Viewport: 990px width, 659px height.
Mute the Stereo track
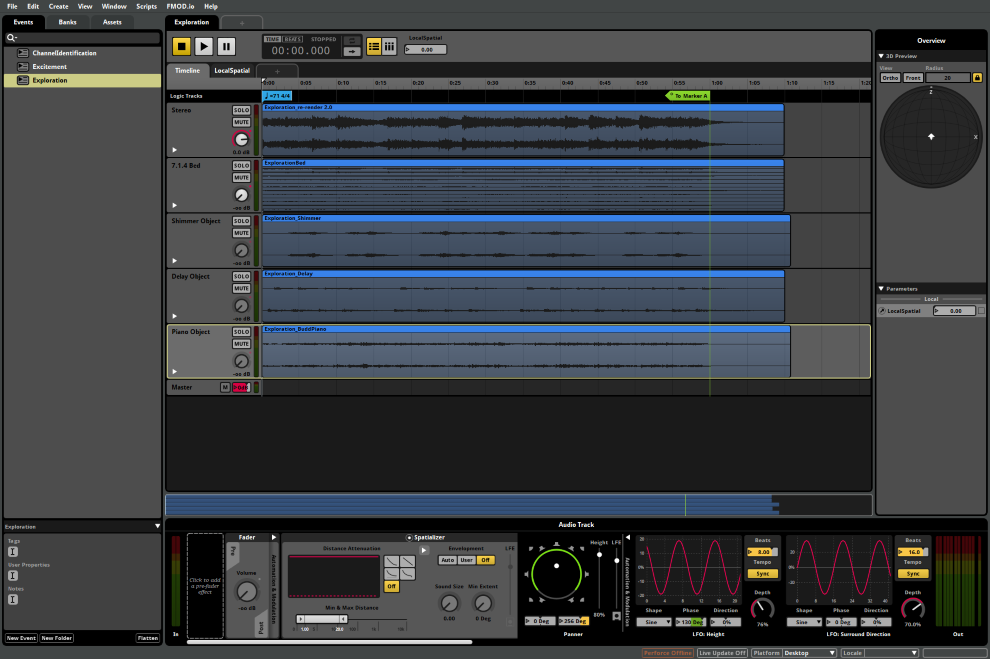click(241, 122)
